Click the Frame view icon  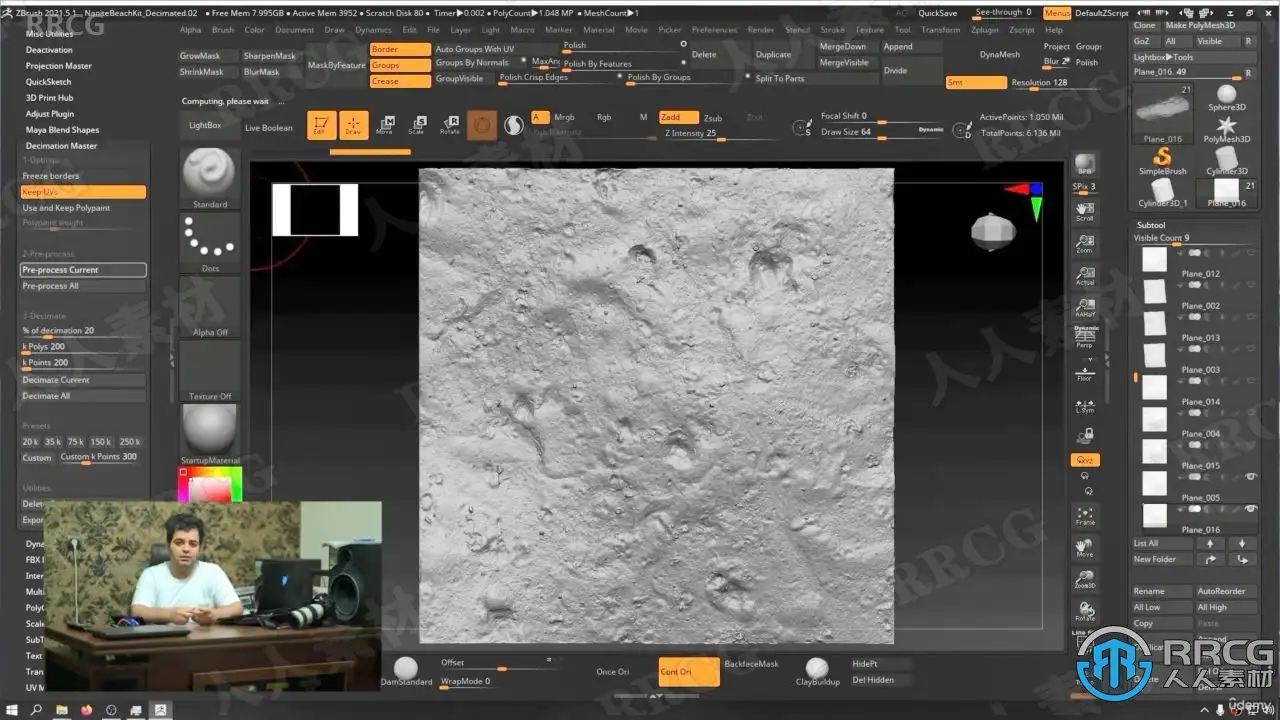tap(1084, 515)
